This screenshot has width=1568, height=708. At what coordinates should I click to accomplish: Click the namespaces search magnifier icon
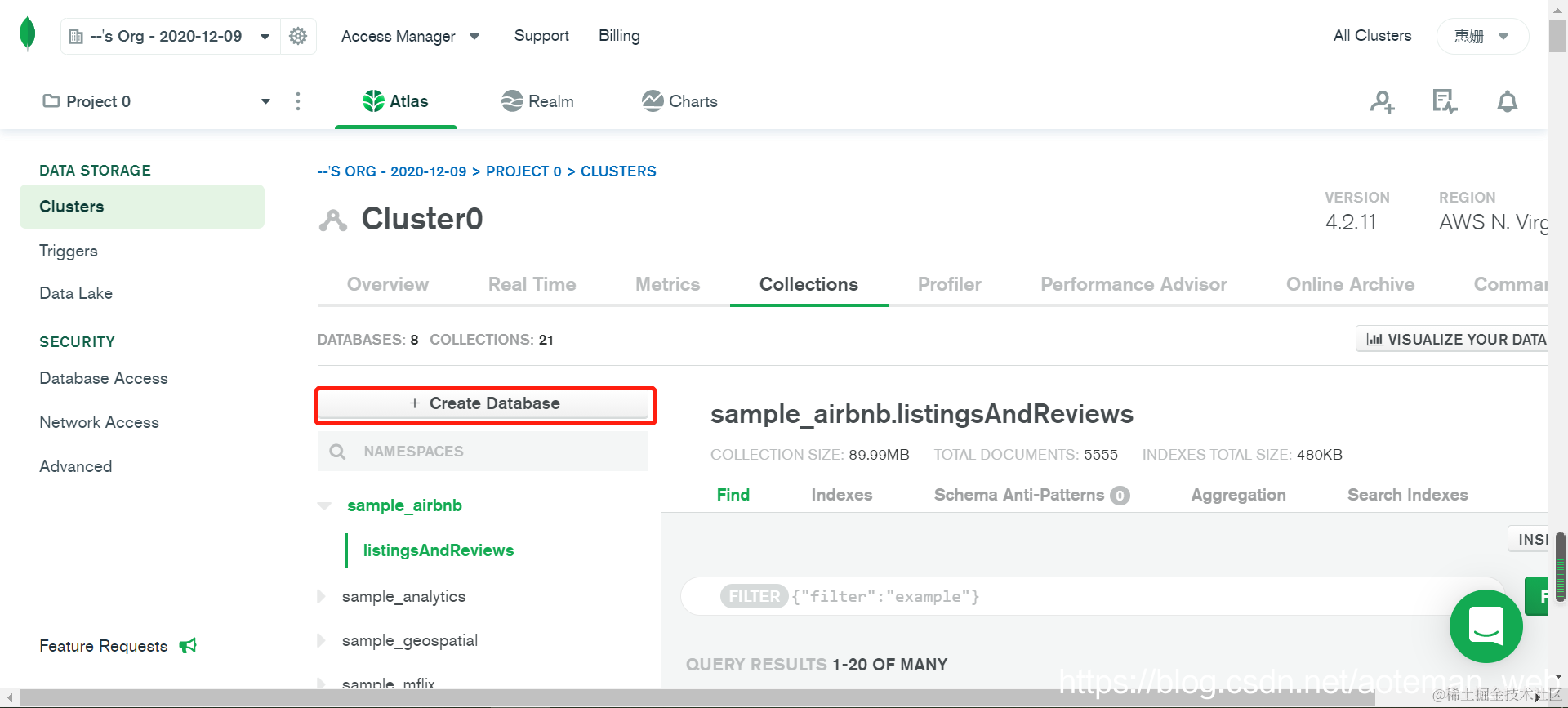coord(337,452)
